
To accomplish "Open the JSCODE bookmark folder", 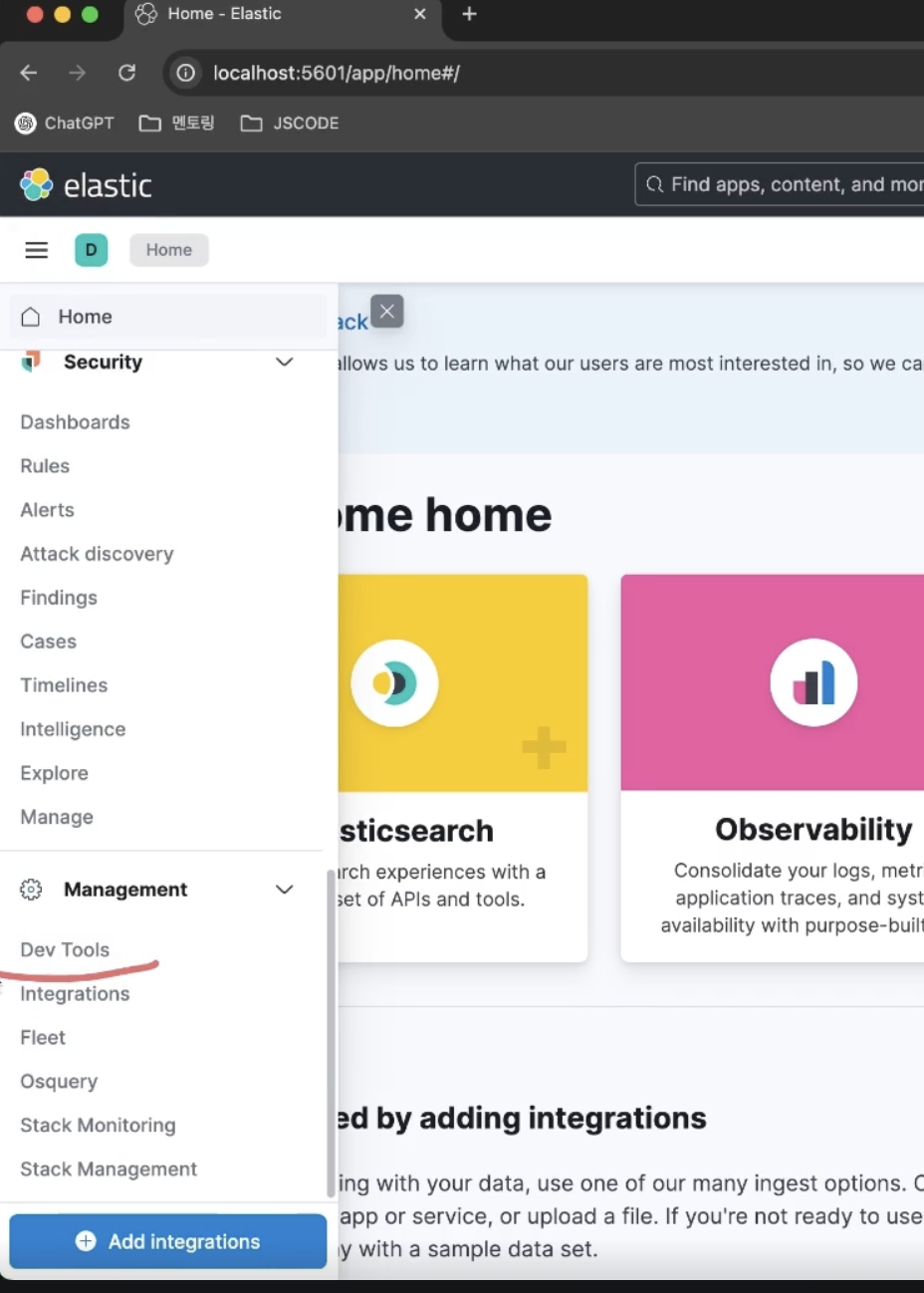I will [290, 124].
